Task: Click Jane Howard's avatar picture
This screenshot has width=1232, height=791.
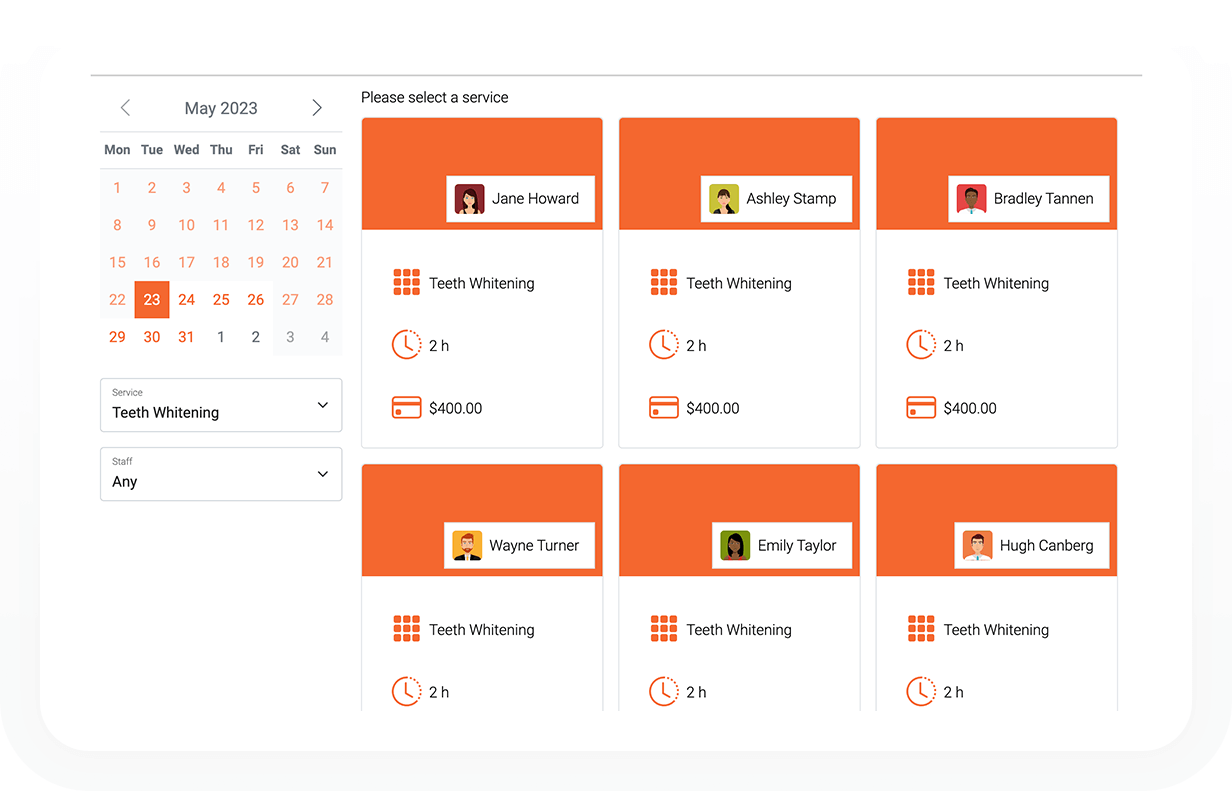Action: point(469,199)
